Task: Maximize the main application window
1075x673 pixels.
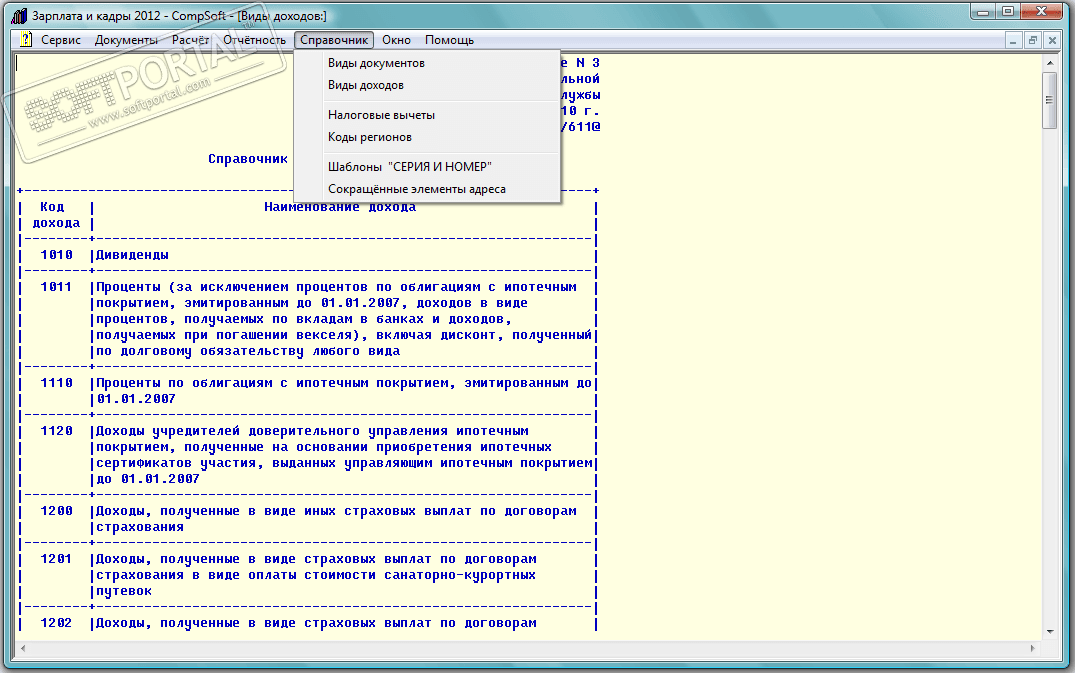Action: 1007,12
